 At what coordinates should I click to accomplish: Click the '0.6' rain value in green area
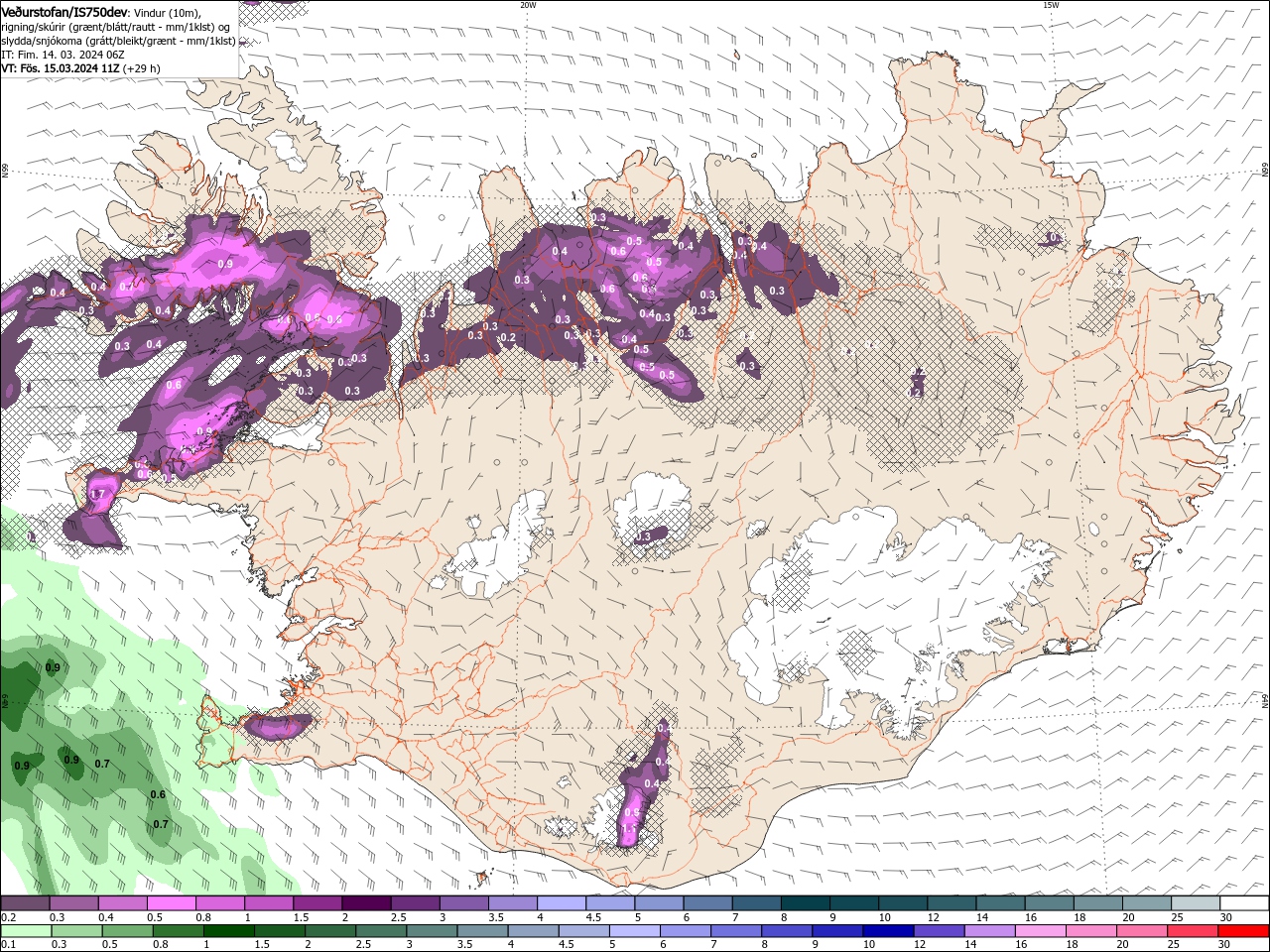tap(158, 794)
